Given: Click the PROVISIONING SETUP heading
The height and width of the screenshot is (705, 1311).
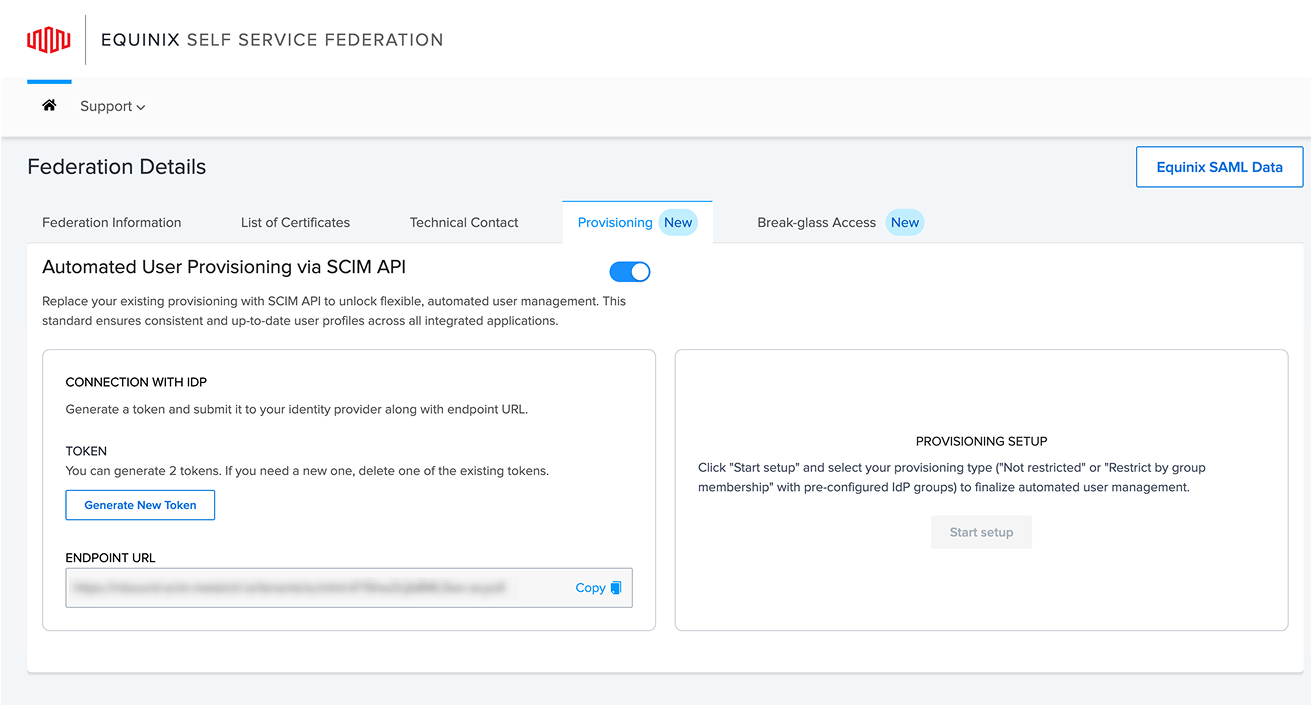Looking at the screenshot, I should (981, 441).
